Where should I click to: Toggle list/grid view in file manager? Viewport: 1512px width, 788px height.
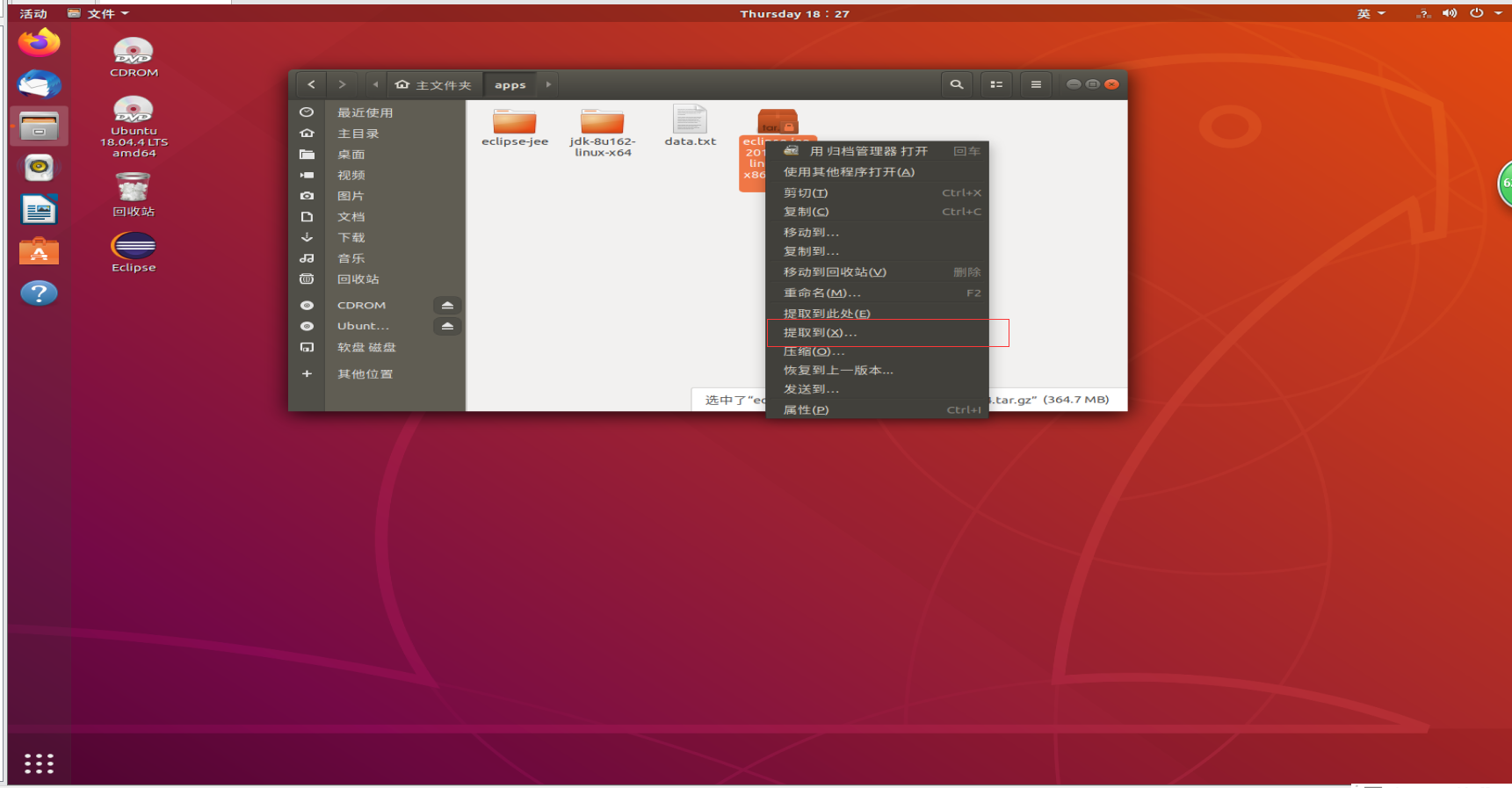[996, 84]
